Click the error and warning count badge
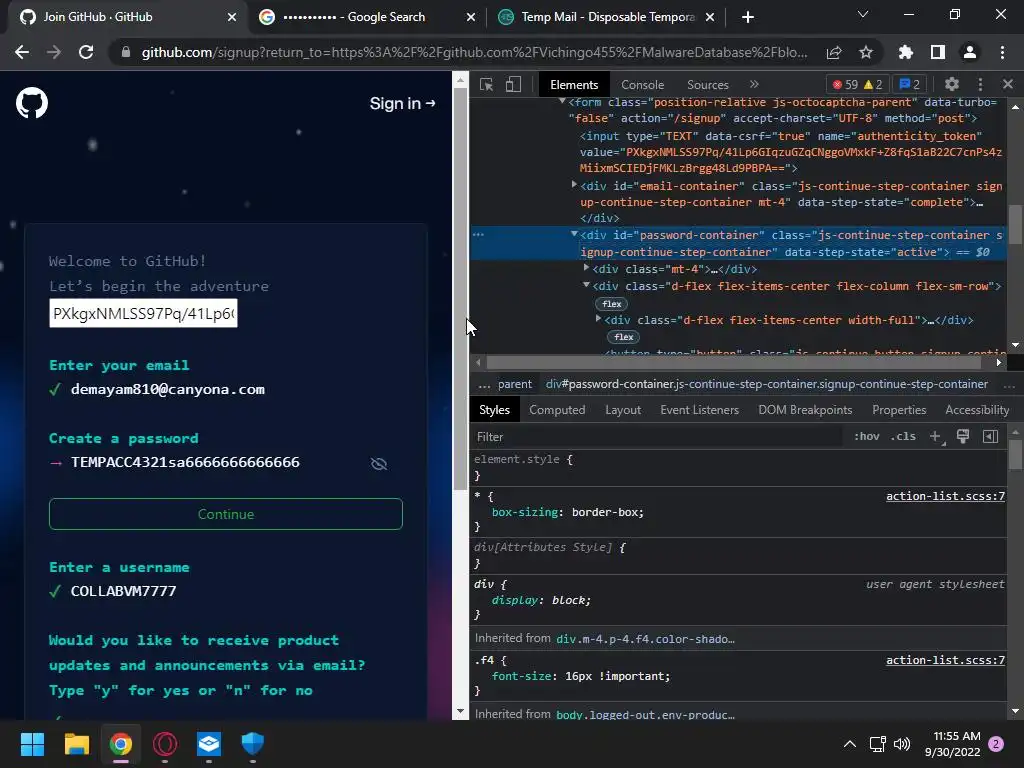Screen dimensions: 1024x768 tap(857, 84)
